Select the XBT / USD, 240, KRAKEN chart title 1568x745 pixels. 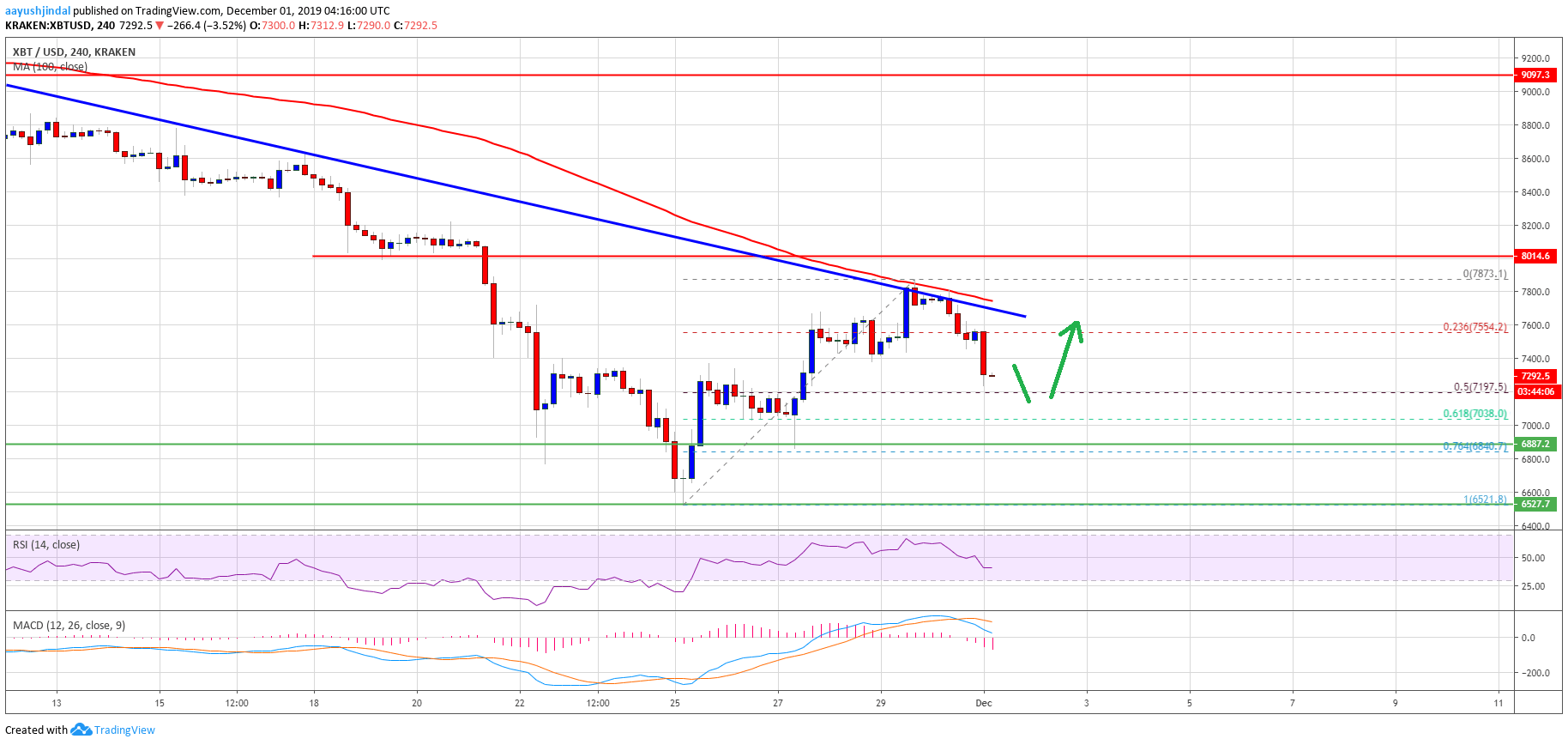tap(74, 51)
